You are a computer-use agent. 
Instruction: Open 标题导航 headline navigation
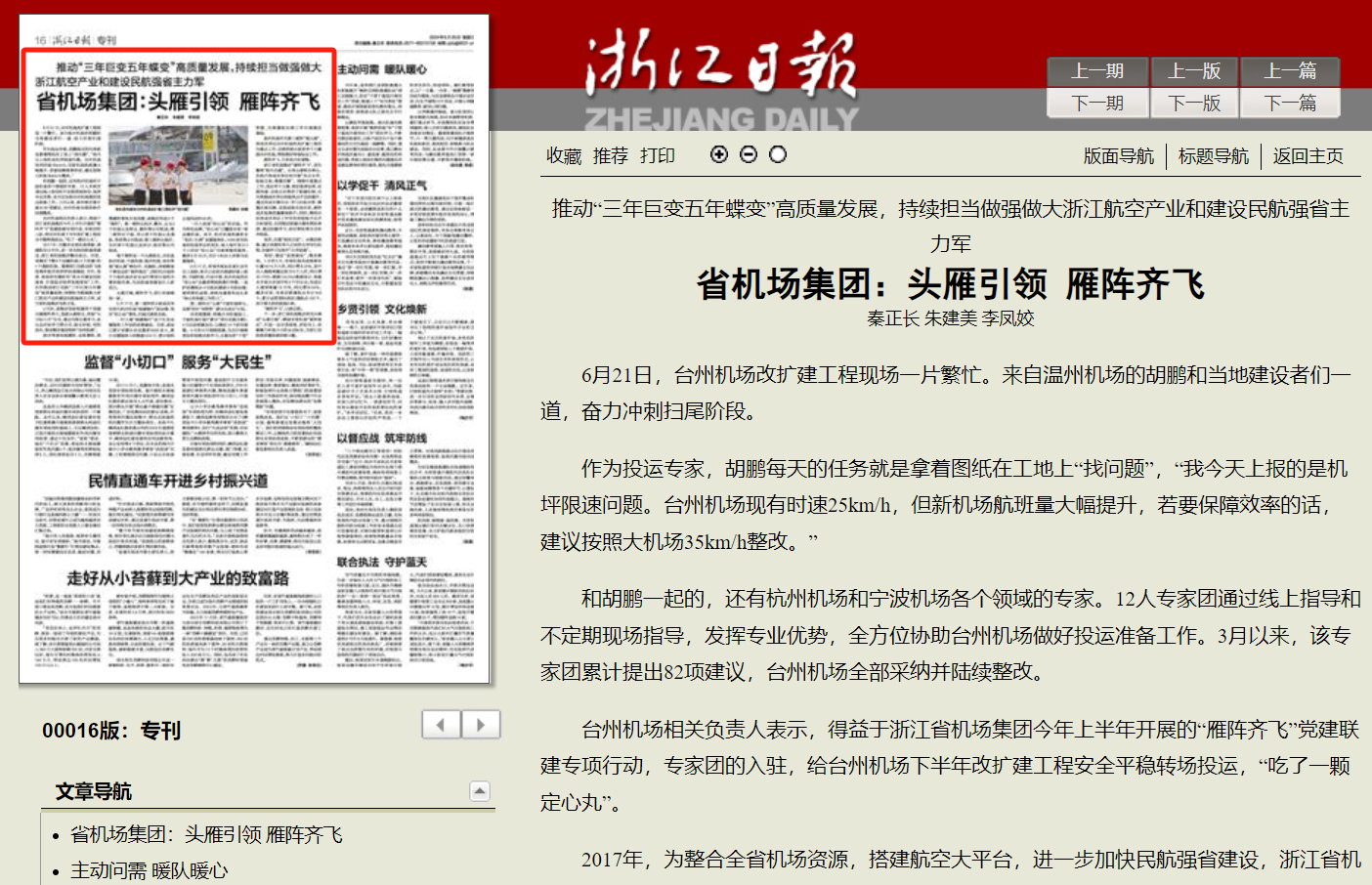tap(1214, 156)
